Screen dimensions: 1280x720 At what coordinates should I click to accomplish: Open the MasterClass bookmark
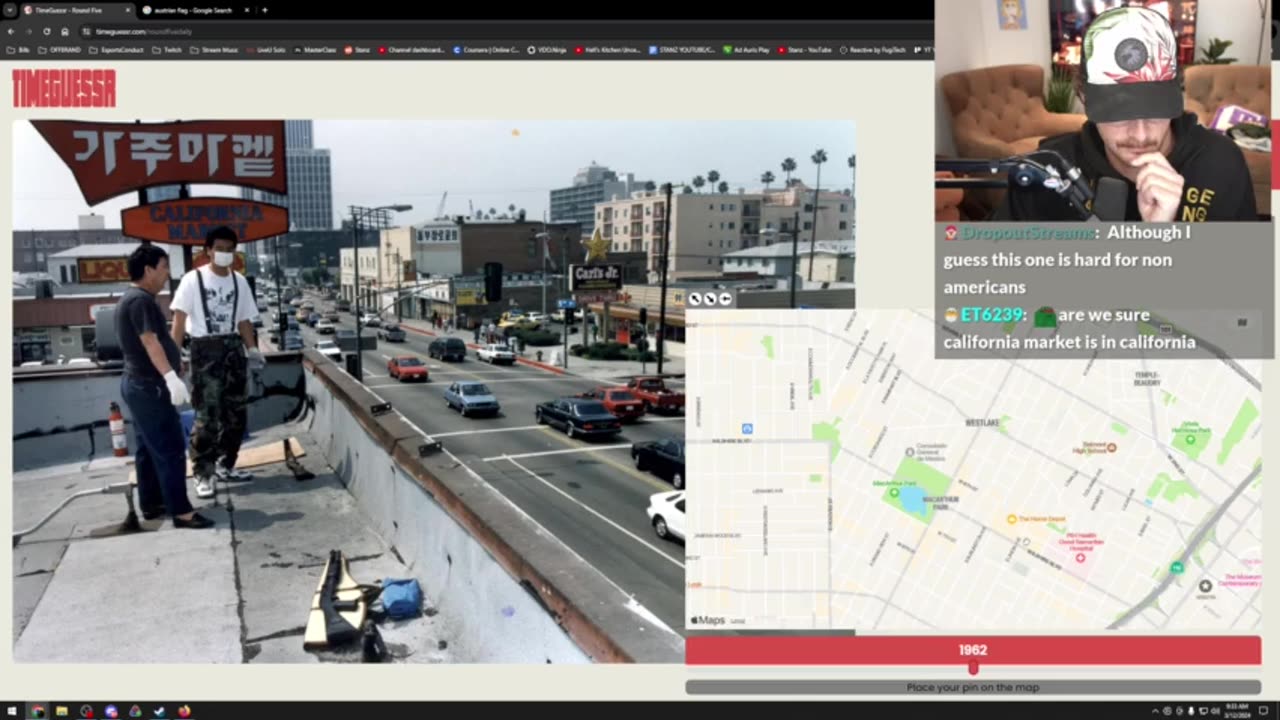coord(315,49)
